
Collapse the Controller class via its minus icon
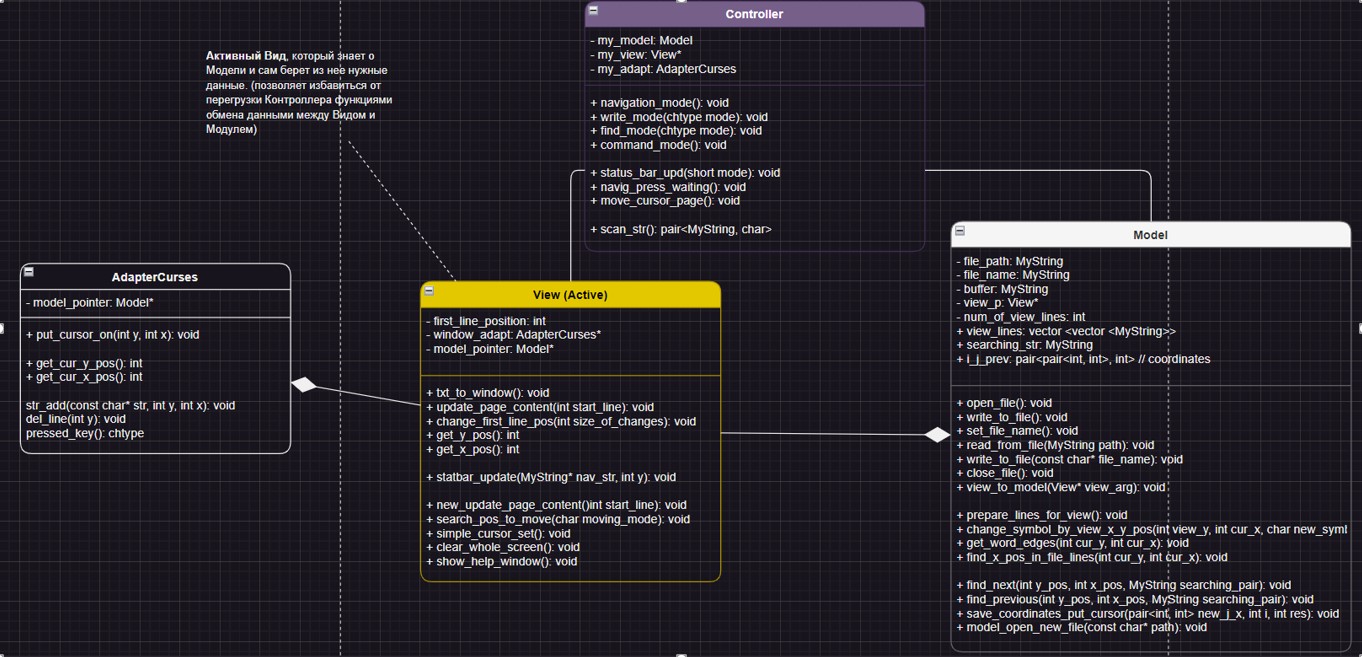[593, 13]
